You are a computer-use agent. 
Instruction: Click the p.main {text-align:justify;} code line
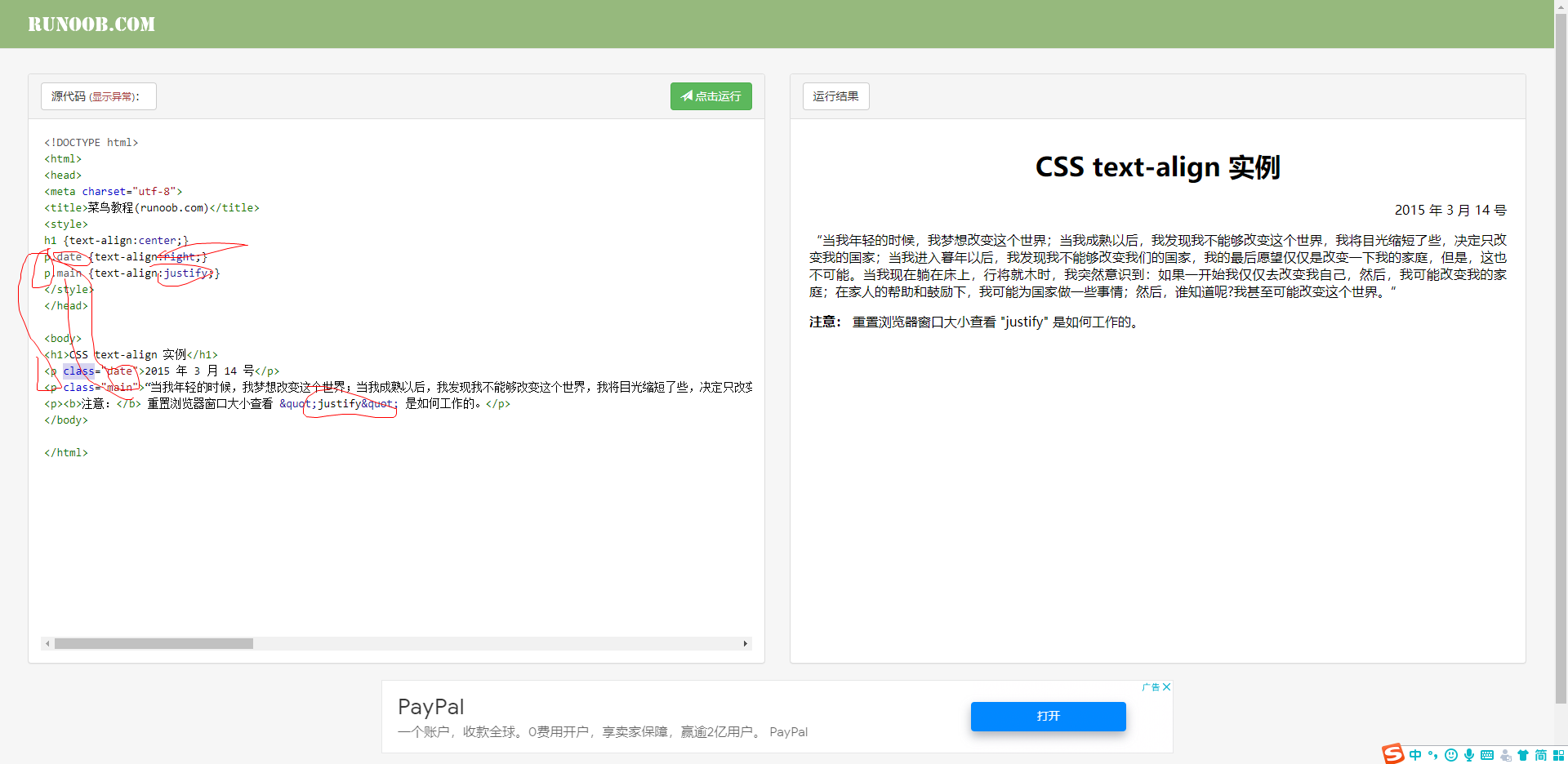(132, 273)
